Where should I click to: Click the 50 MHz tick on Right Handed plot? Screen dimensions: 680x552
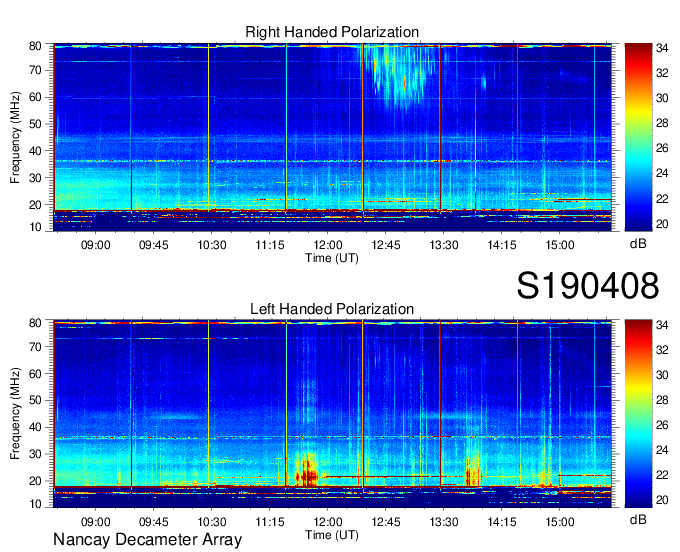coord(35,124)
